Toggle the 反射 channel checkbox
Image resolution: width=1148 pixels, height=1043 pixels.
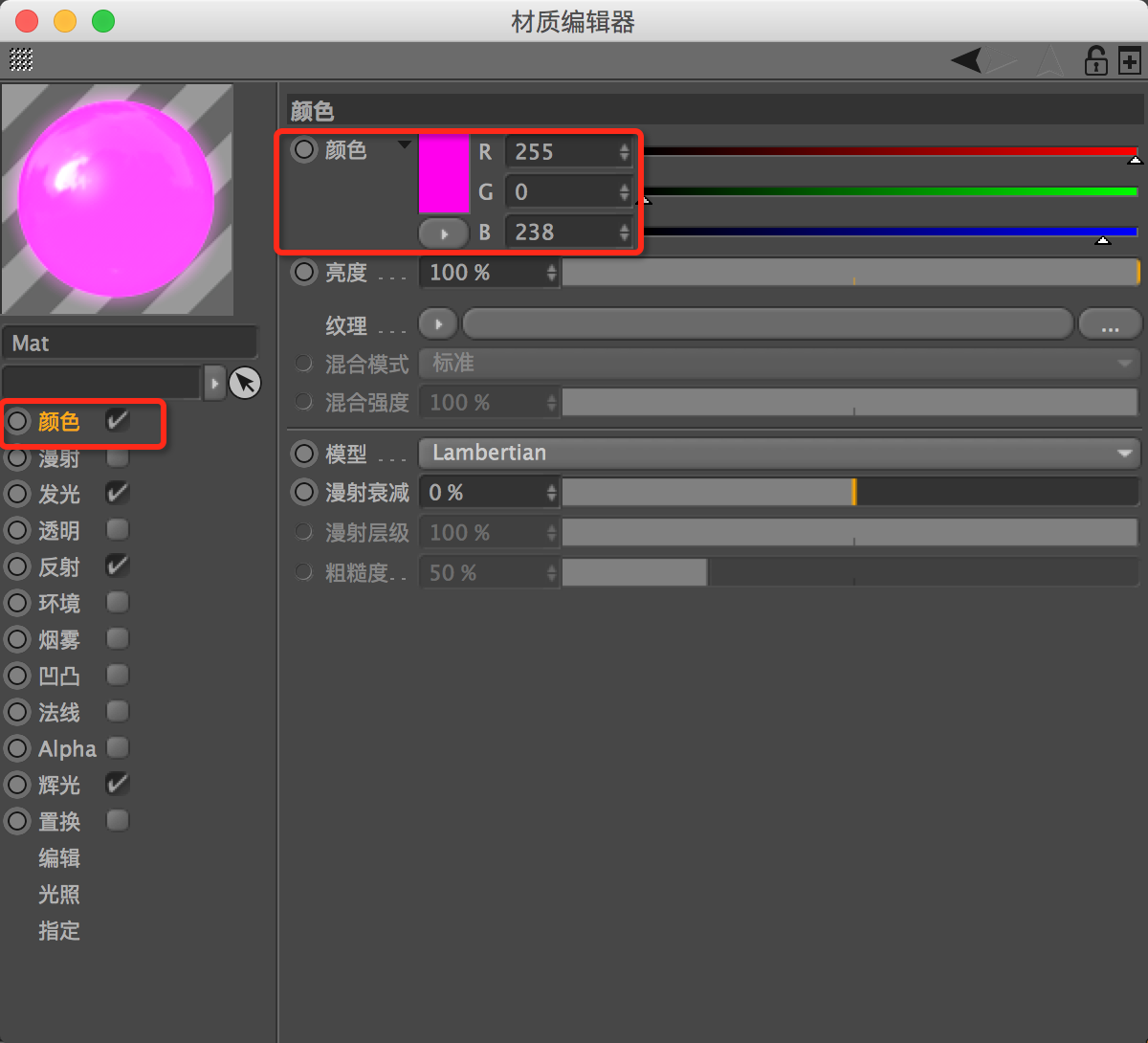(x=117, y=566)
